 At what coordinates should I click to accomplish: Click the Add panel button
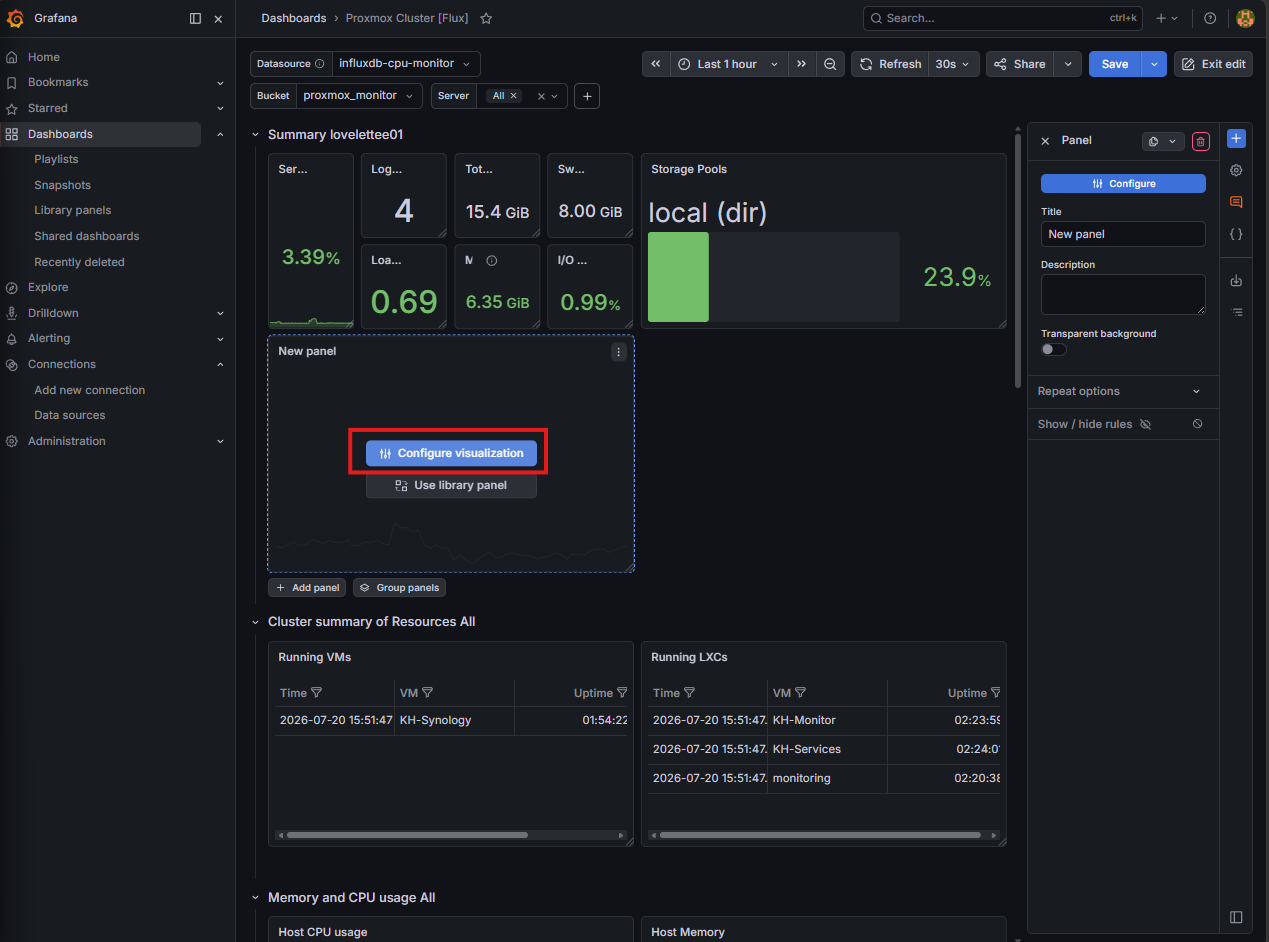click(x=307, y=588)
